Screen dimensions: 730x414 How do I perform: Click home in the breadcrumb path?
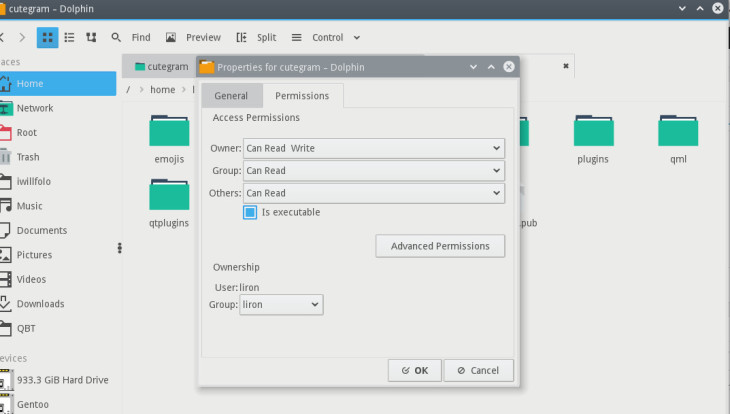(162, 89)
